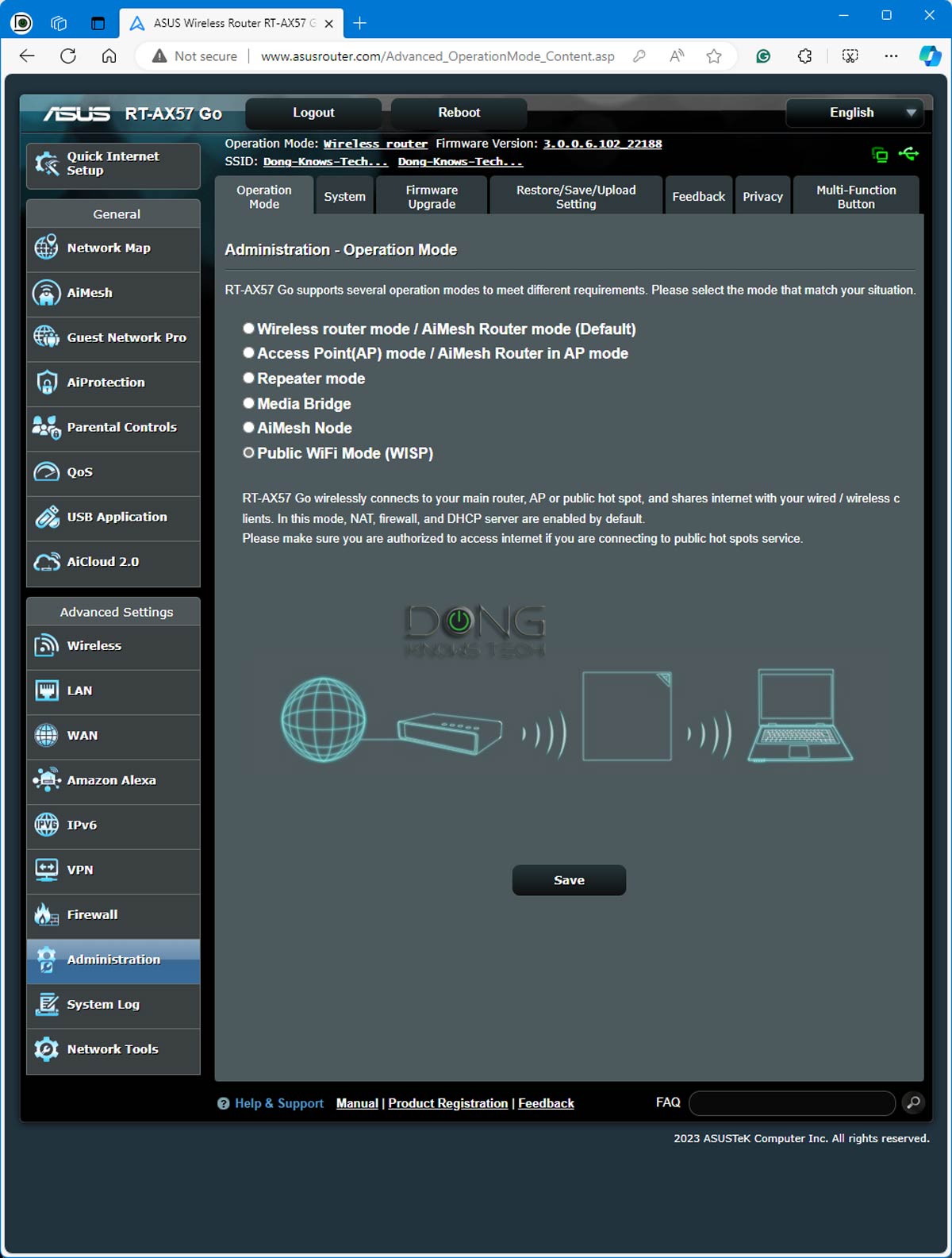Click the browser refresh icon

click(68, 56)
